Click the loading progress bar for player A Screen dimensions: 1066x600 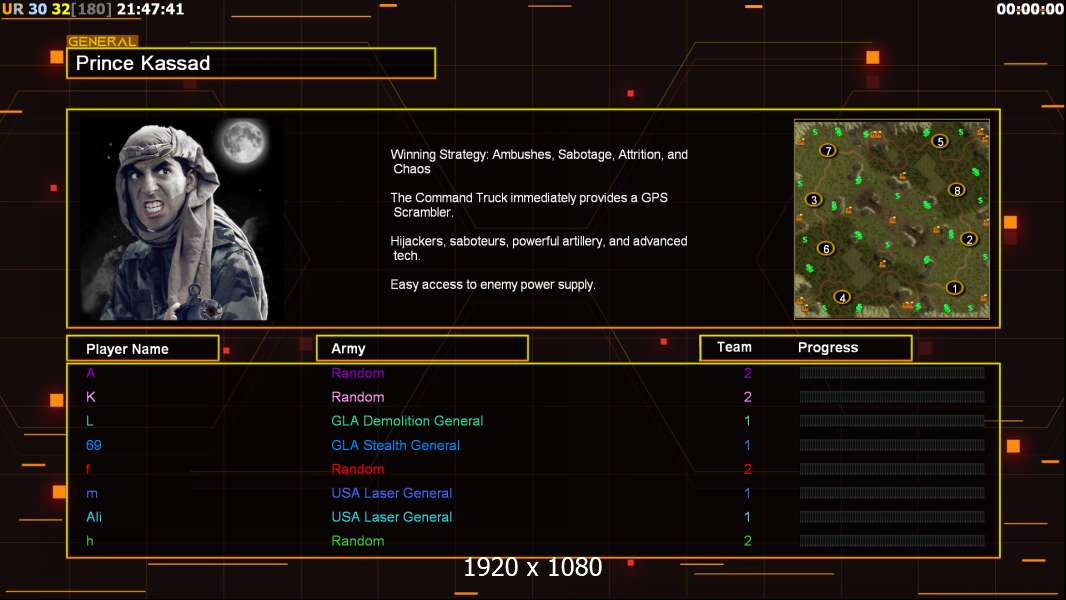coord(892,372)
